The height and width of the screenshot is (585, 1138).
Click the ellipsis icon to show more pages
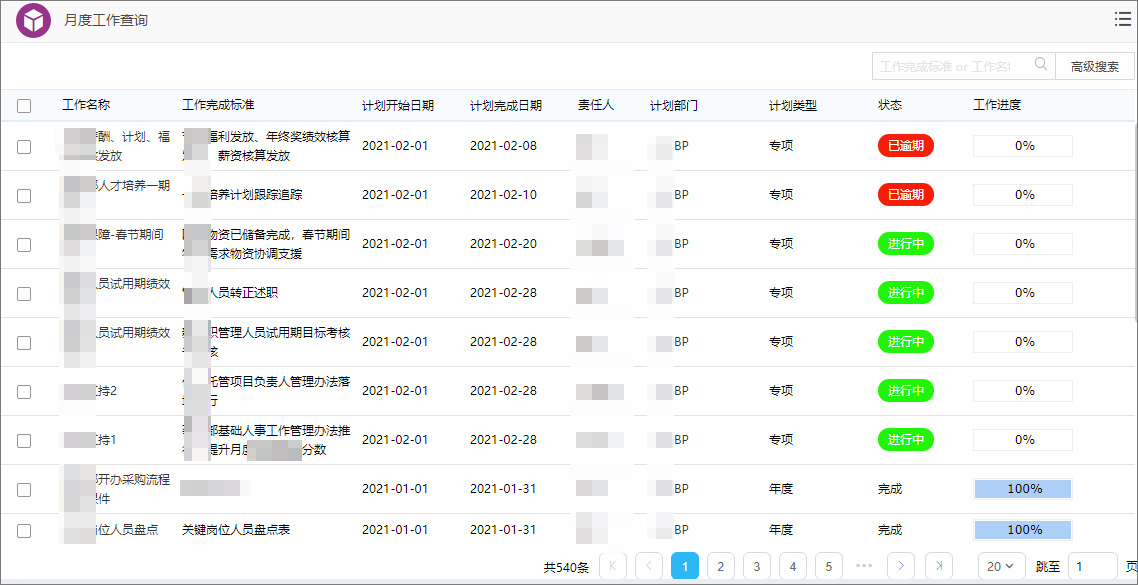click(862, 566)
